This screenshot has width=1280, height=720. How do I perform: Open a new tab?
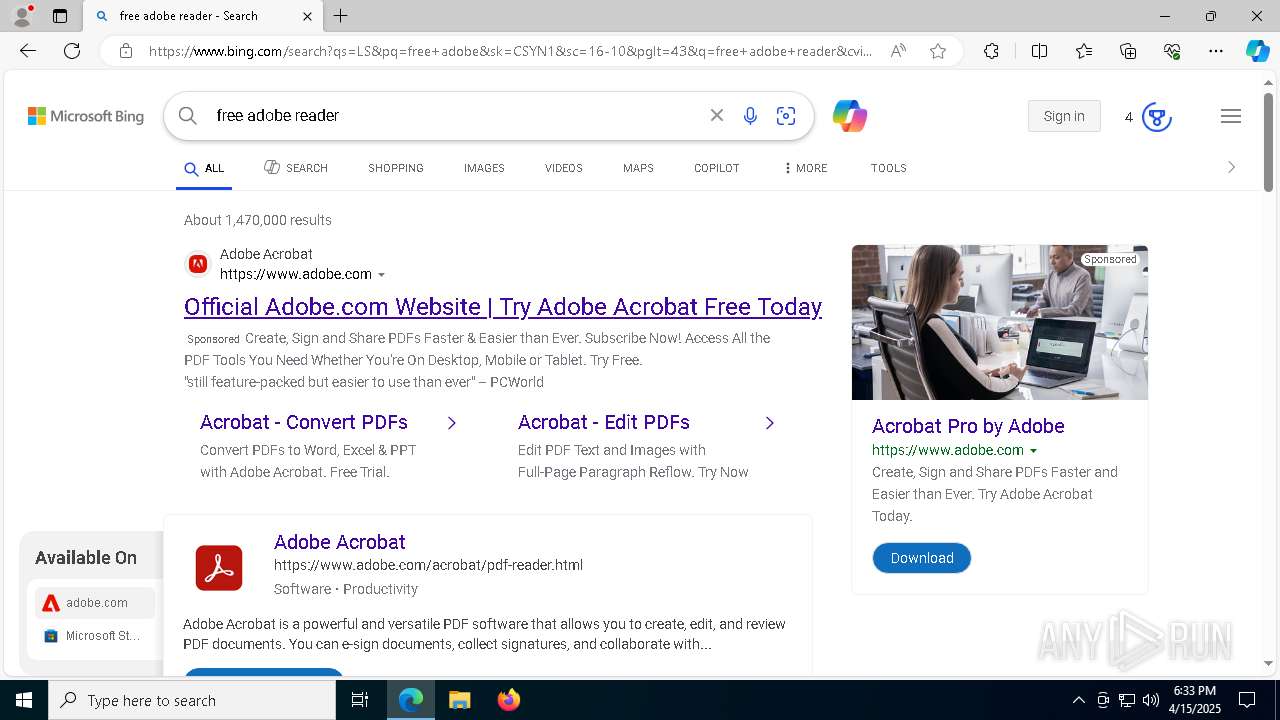pos(341,16)
